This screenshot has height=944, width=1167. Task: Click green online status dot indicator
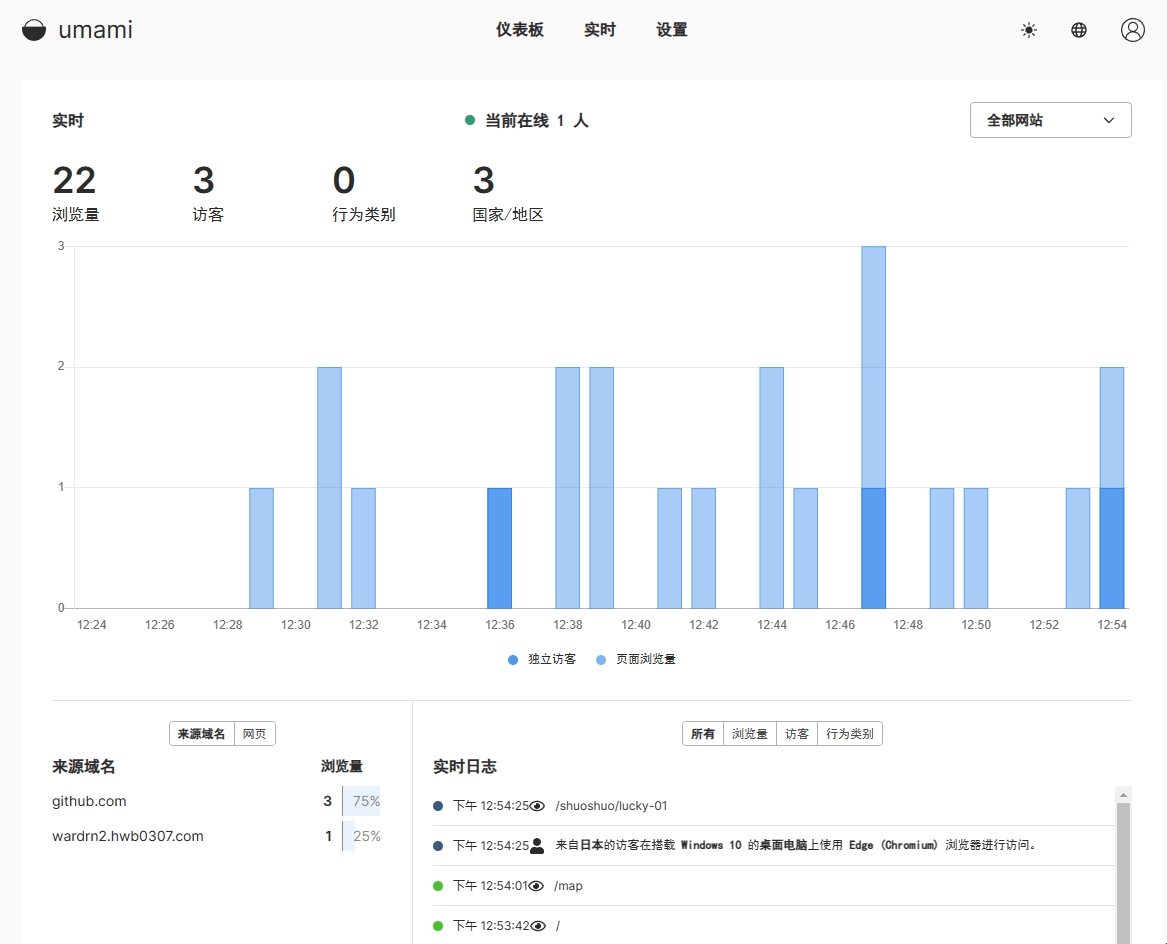470,120
